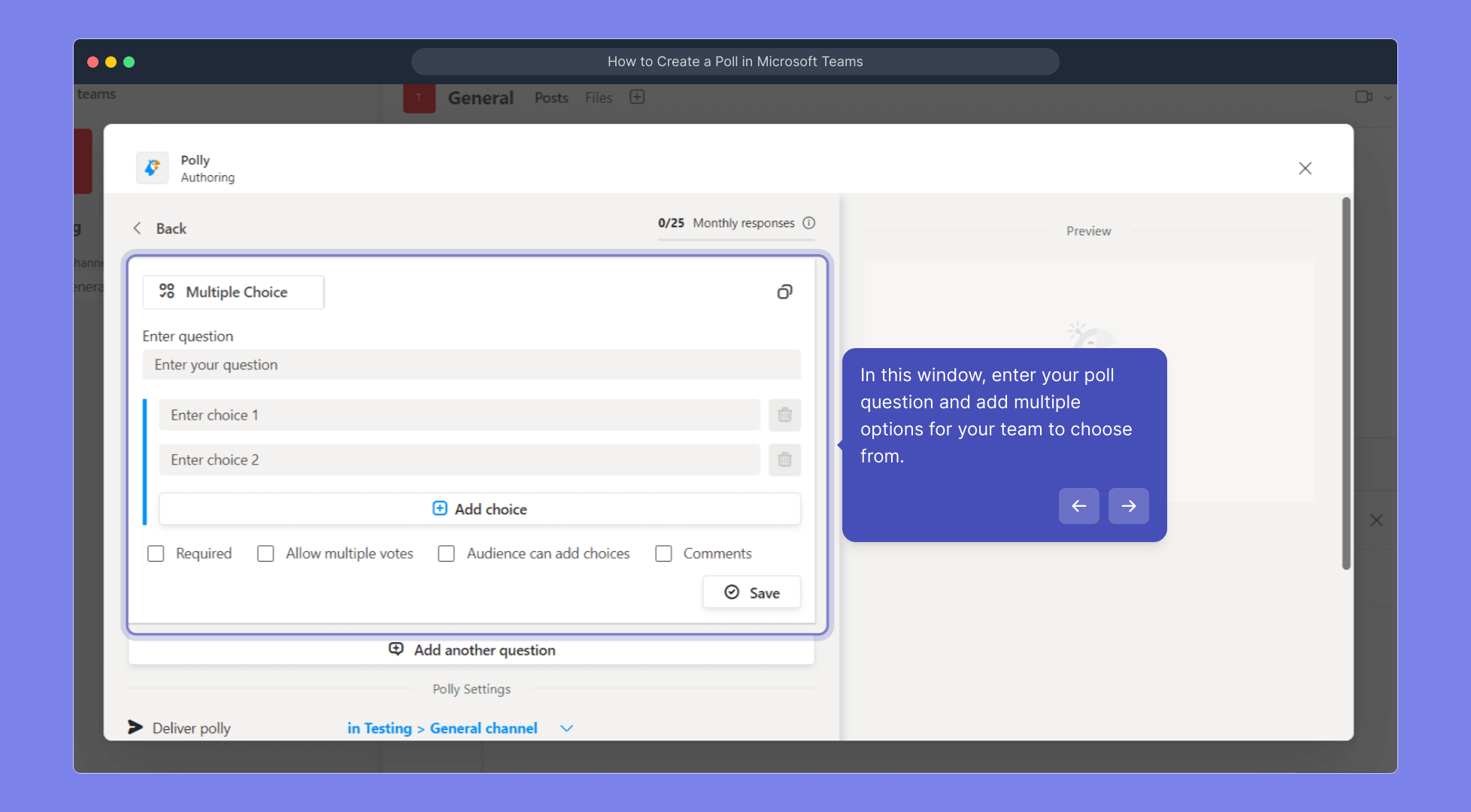Duplicate the question using the copy icon

pyautogui.click(x=784, y=292)
